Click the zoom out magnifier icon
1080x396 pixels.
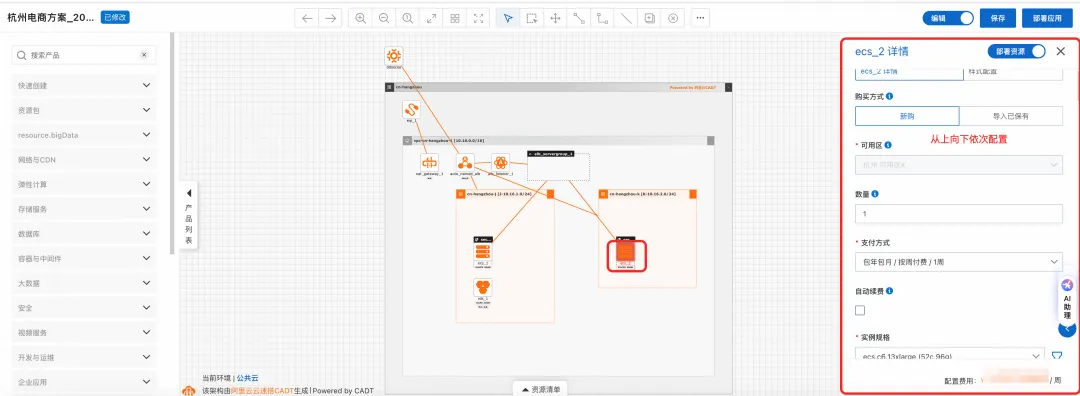click(x=384, y=18)
